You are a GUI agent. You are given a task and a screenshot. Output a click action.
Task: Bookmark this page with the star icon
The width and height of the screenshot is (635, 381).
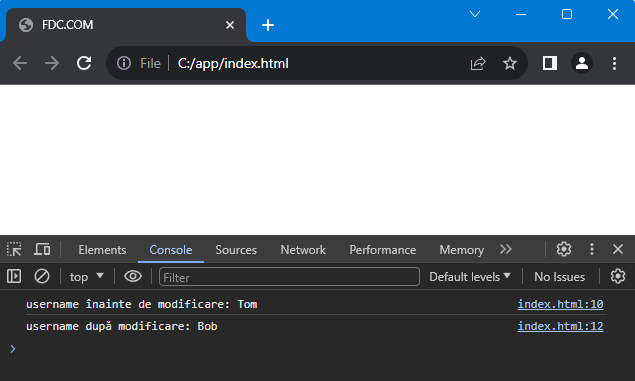tap(509, 64)
